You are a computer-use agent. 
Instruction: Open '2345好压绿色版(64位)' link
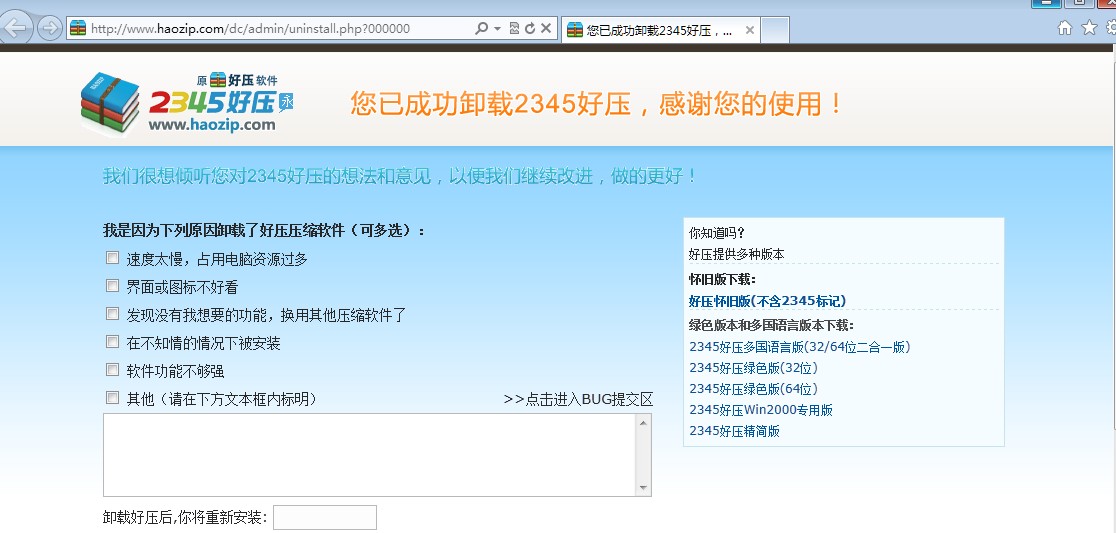click(754, 389)
